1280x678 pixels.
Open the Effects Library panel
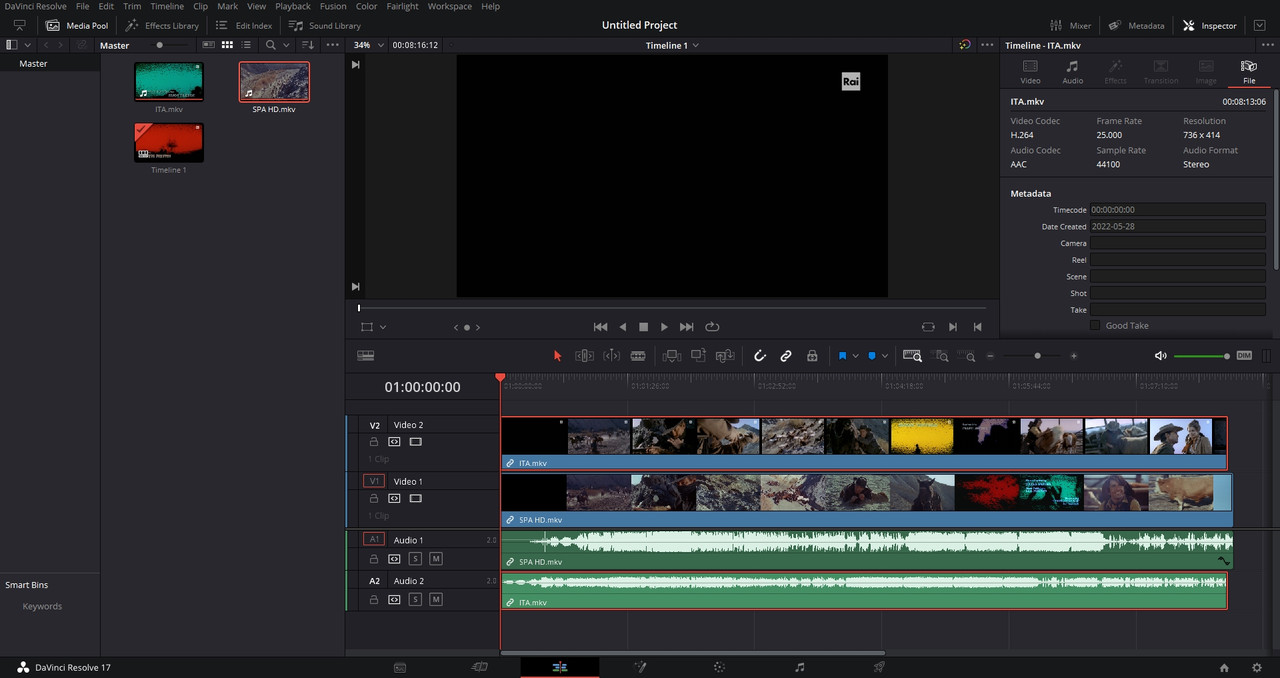click(x=162, y=25)
